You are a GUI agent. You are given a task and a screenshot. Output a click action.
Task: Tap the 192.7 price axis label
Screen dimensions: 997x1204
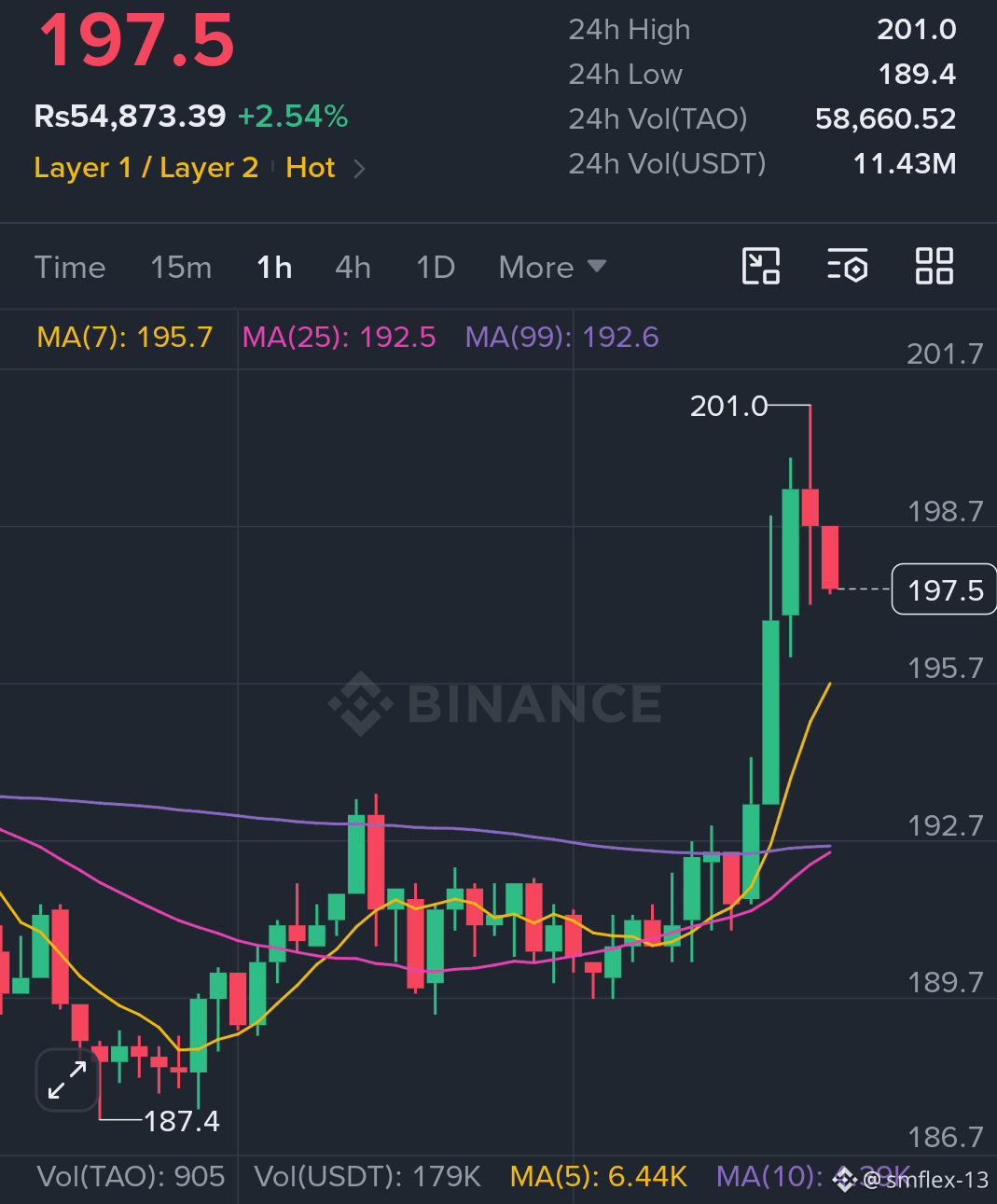click(945, 825)
